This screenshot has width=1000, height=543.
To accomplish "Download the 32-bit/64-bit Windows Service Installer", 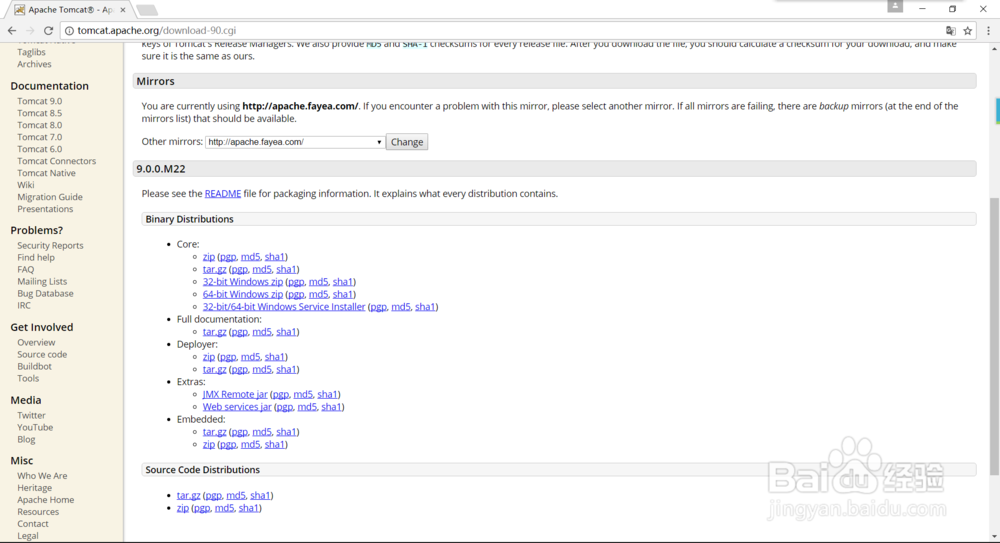I will [x=284, y=306].
